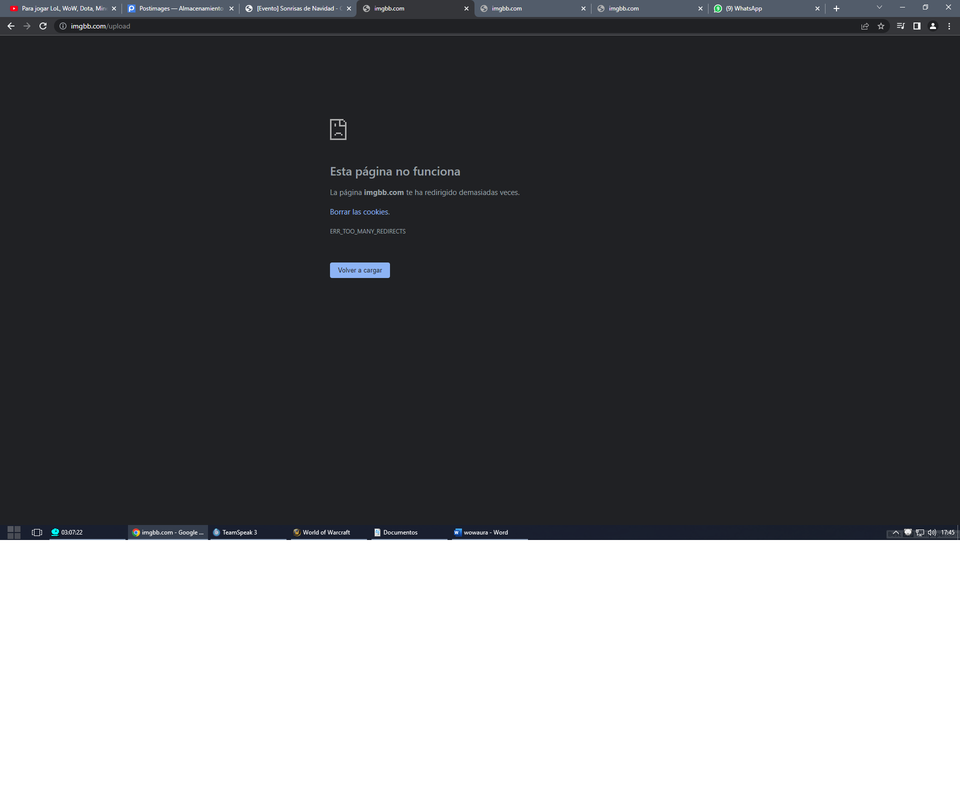The image size is (960, 800).
Task: Open the 03:07:22 timer taskbar app
Action: (86, 533)
